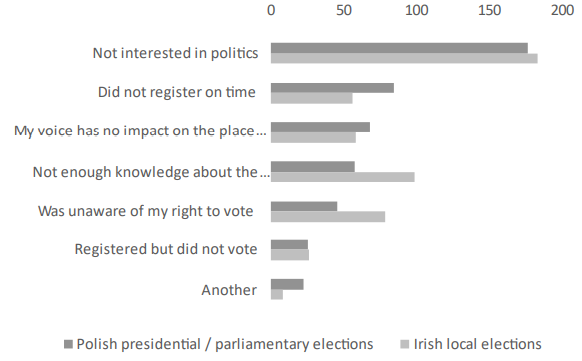This screenshot has height=361, width=582.
Task: Select the 'Registered but did not vote' category label
Action: pyautogui.click(x=166, y=249)
